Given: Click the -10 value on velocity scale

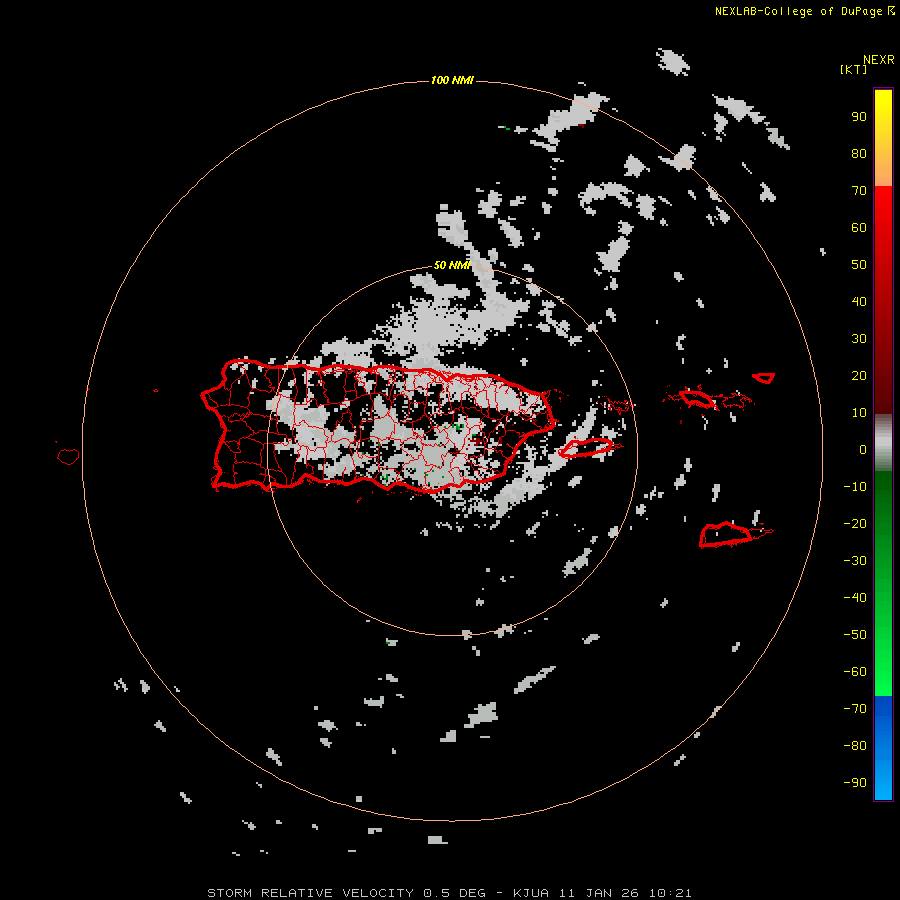Looking at the screenshot, I should point(855,487).
